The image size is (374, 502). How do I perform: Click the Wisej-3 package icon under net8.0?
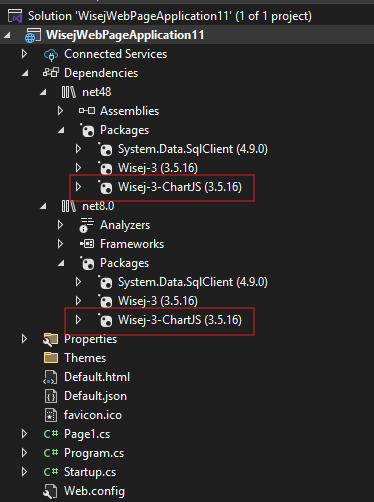tap(105, 301)
